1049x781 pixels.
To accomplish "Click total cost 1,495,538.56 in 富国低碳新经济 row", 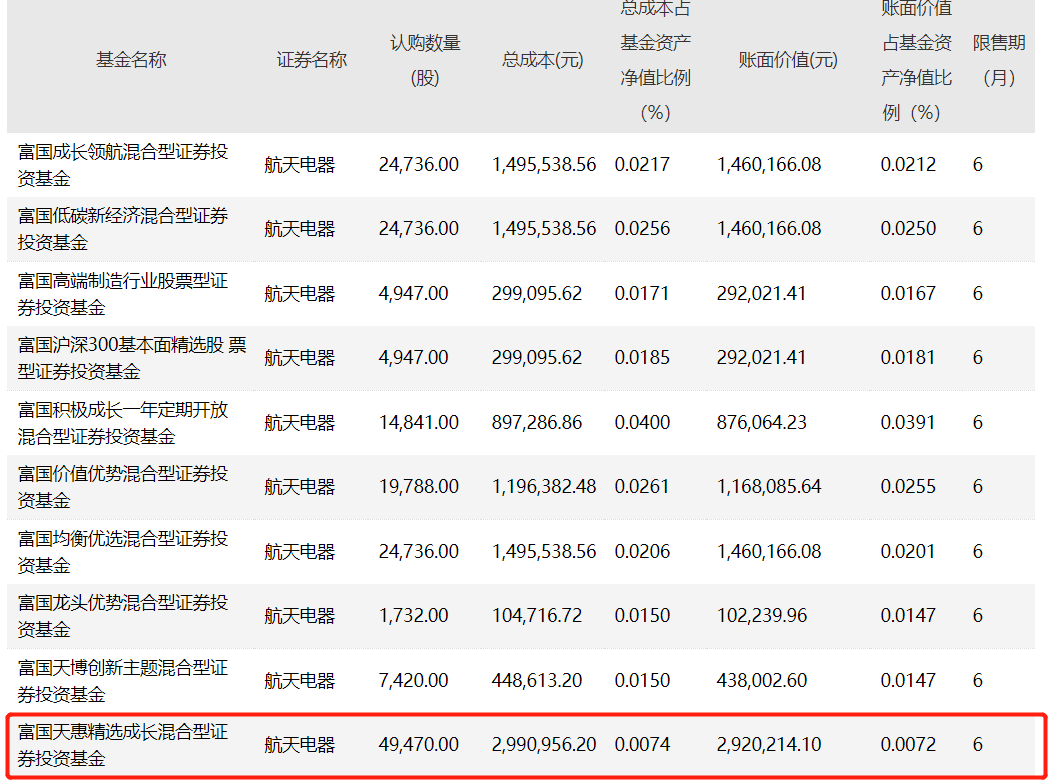I will 544,229.
